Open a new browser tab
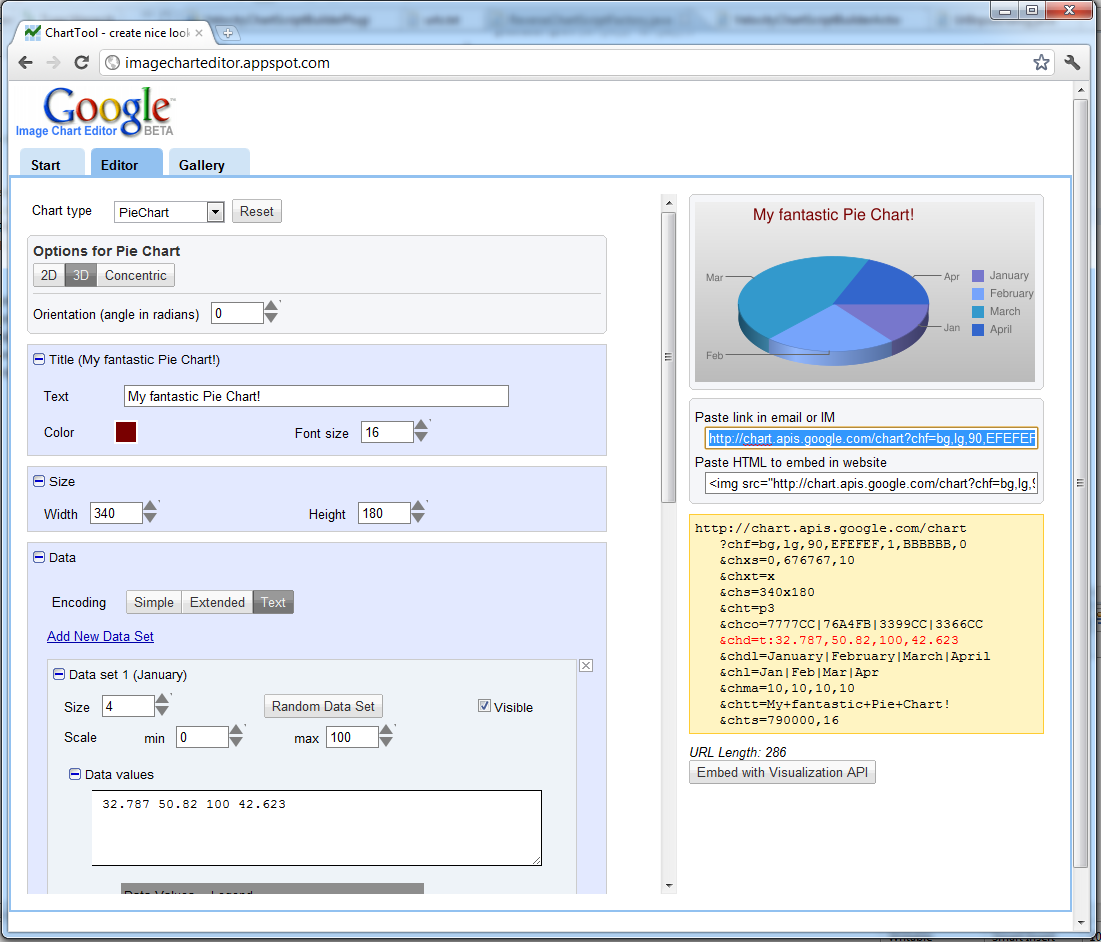1101x942 pixels. [x=228, y=33]
